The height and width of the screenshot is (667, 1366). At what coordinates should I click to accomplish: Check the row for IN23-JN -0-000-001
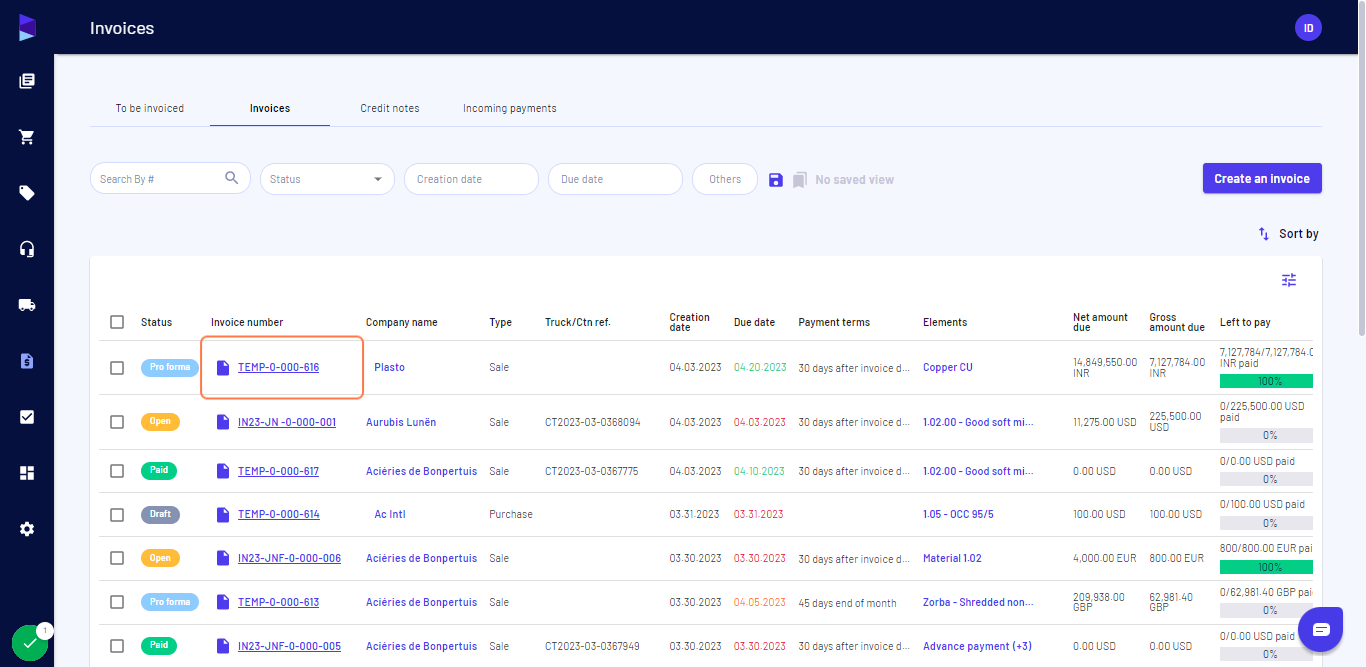[x=117, y=422]
